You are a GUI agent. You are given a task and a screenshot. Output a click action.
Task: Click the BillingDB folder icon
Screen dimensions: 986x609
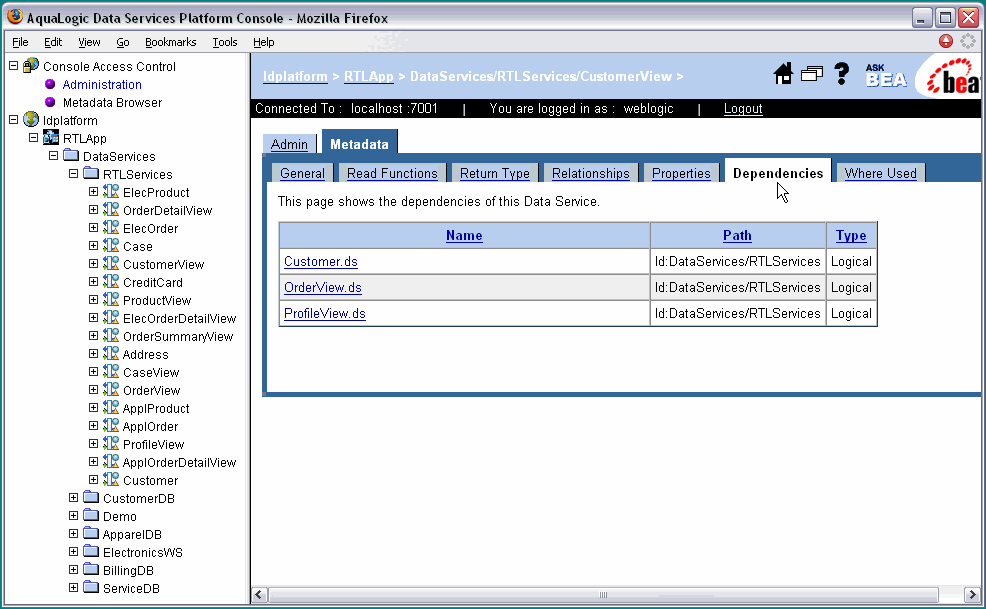[x=91, y=569]
